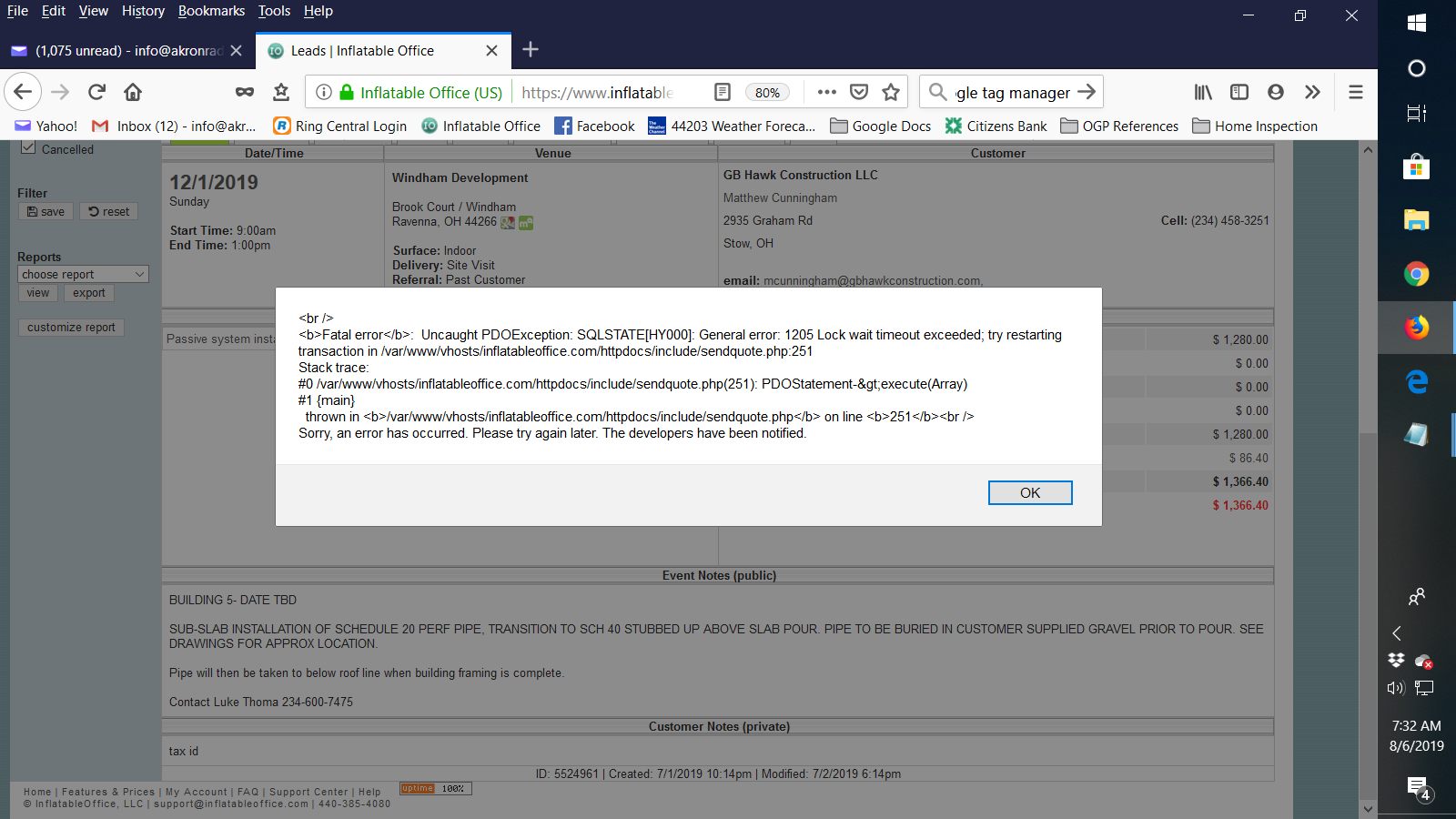
Task: Click OK to dismiss the error dialog
Action: 1030,492
